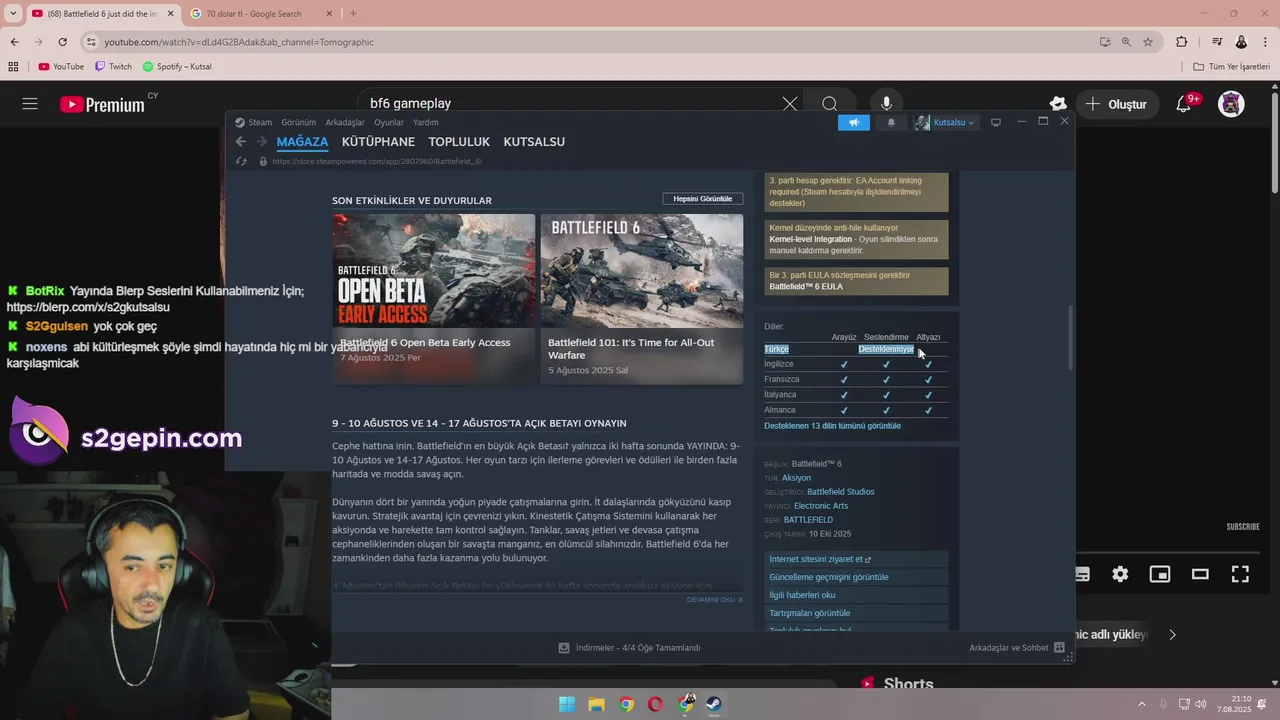
Task: Go forward in Steam store navigation
Action: (262, 142)
